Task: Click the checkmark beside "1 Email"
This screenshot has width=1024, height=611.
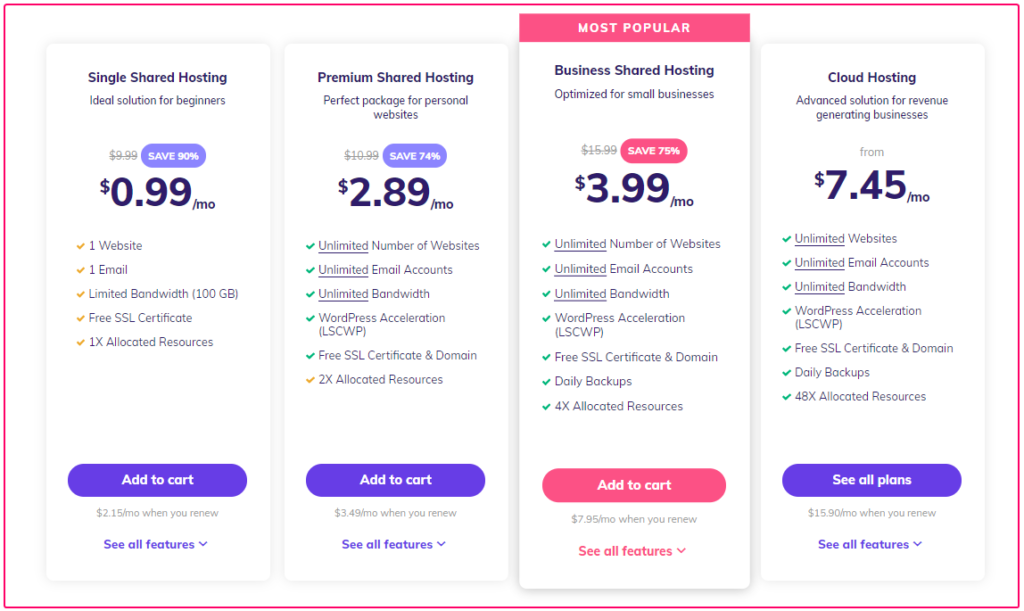Action: point(81,269)
